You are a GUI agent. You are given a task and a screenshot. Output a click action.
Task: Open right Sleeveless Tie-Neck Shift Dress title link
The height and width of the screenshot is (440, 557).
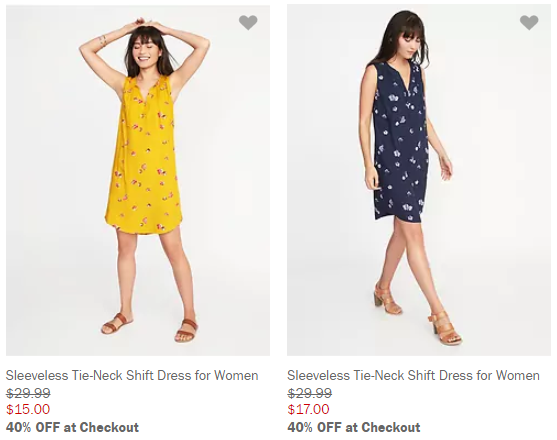click(x=413, y=375)
